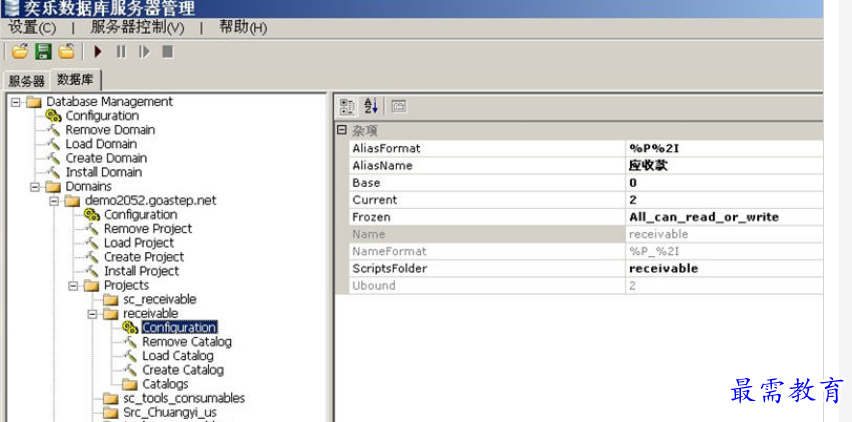Pause the server with the pause button
Viewport: 852px width, 422px height.
tap(121, 52)
